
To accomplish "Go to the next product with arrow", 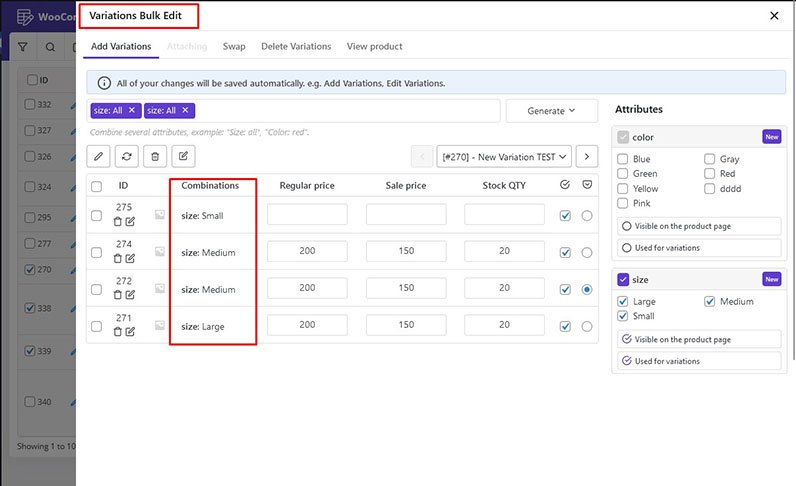I will point(587,155).
